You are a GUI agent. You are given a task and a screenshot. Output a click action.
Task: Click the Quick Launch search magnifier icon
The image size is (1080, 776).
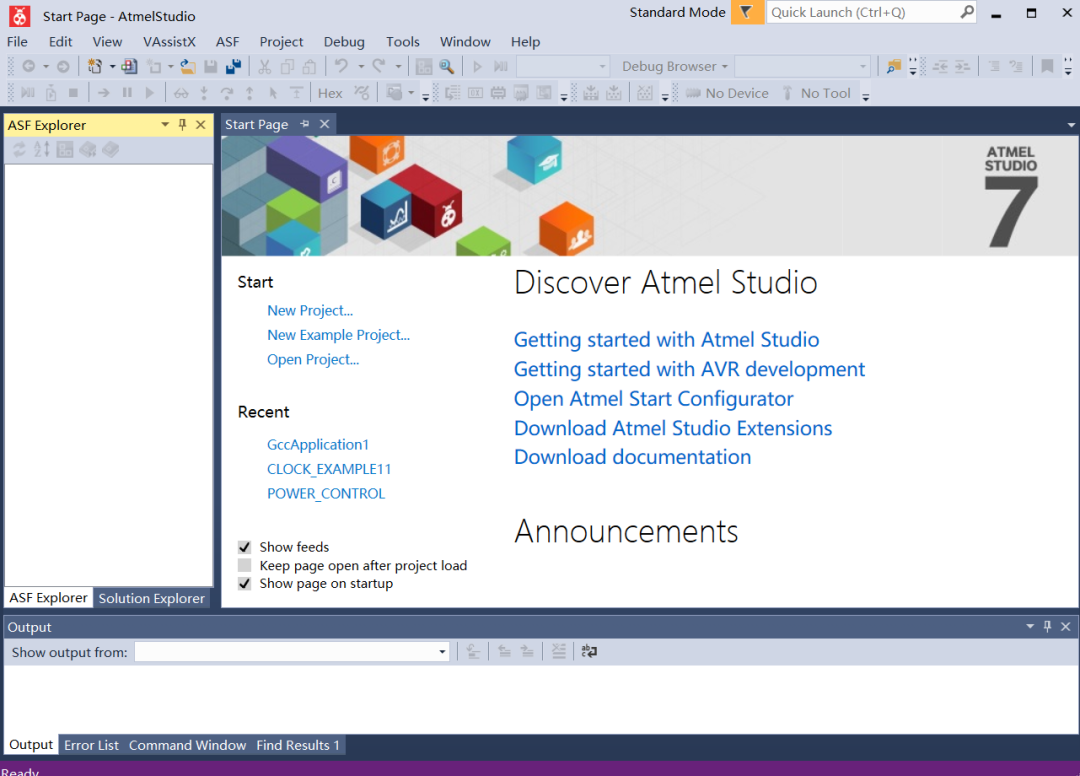[966, 12]
